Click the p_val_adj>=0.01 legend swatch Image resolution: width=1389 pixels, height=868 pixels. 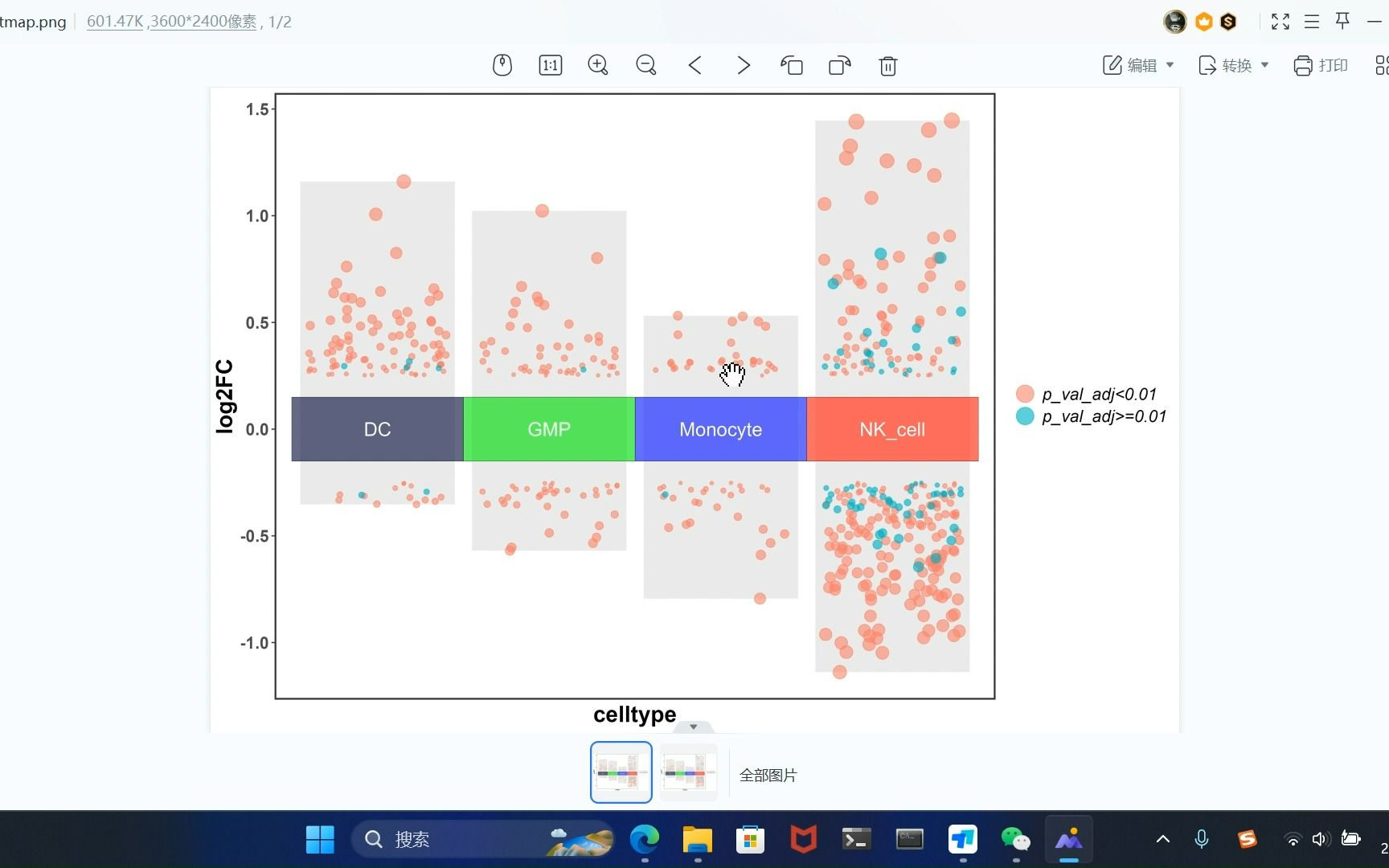(1025, 416)
